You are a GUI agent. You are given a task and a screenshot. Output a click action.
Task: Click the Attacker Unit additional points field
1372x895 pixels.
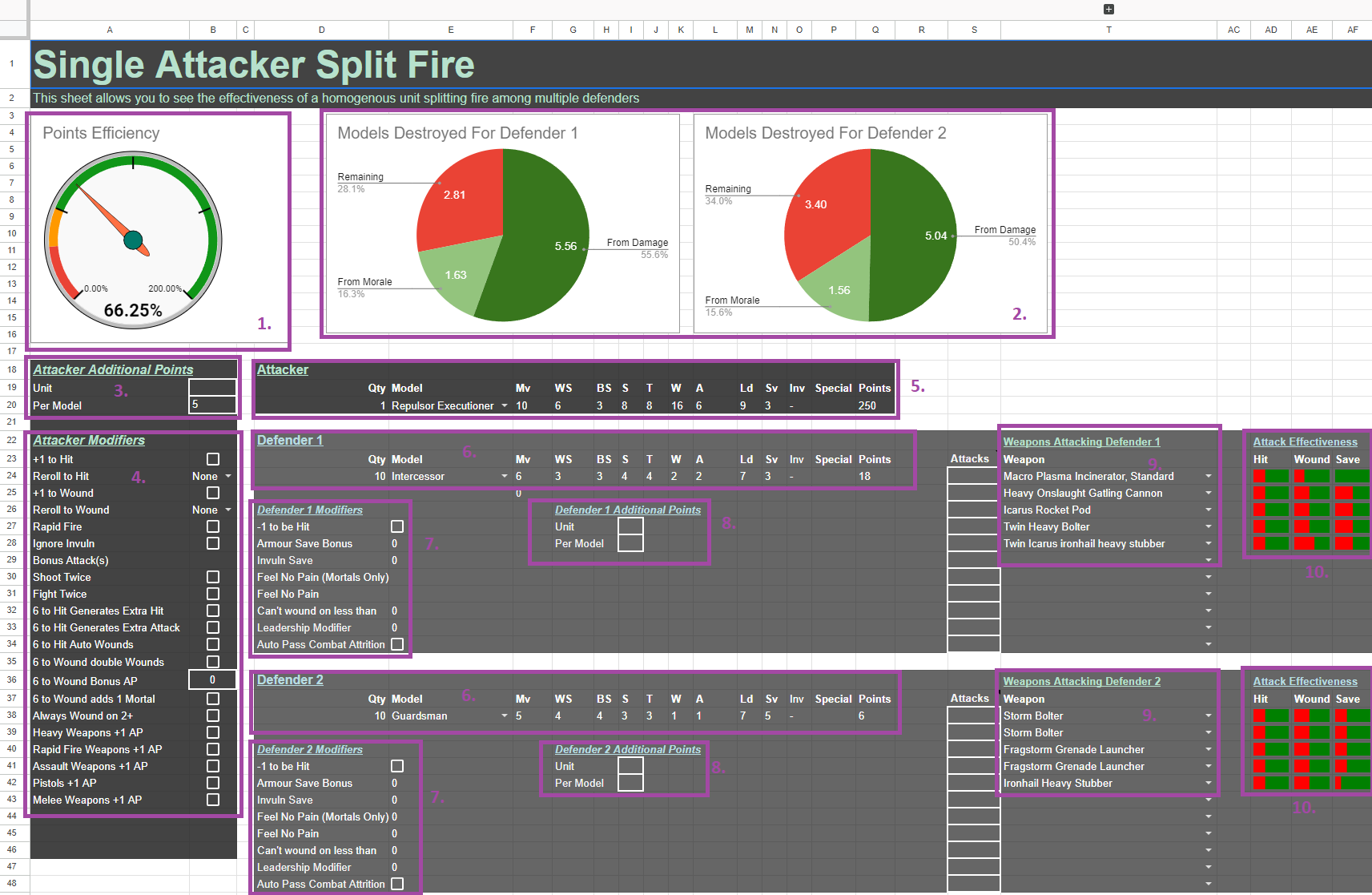213,388
